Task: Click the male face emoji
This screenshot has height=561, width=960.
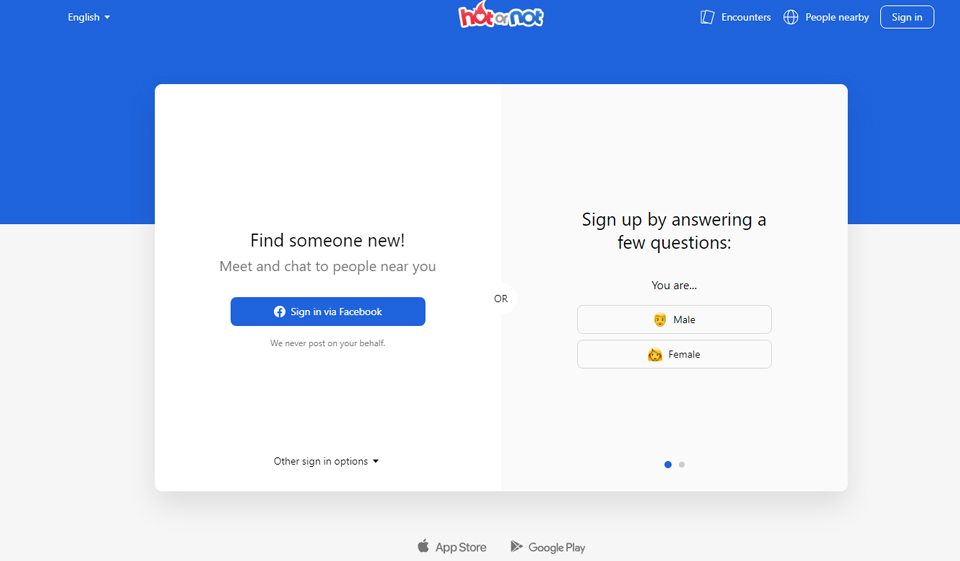Action: (x=660, y=320)
